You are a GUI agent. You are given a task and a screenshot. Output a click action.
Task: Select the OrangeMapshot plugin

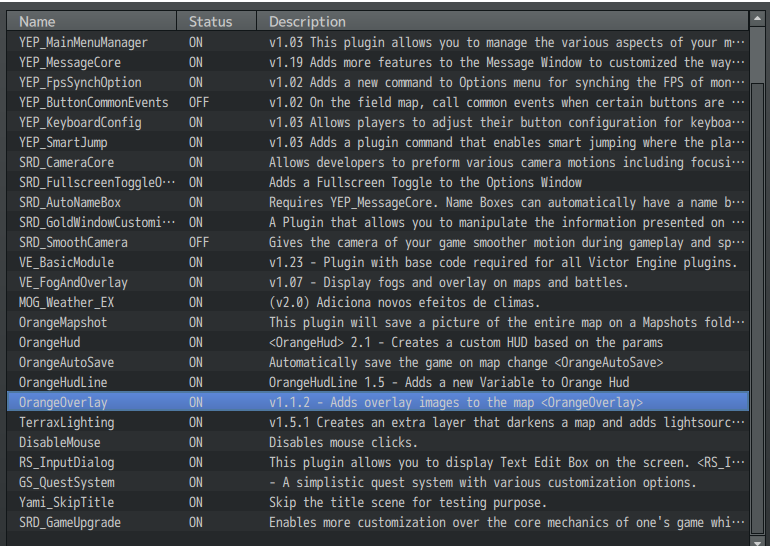point(378,323)
